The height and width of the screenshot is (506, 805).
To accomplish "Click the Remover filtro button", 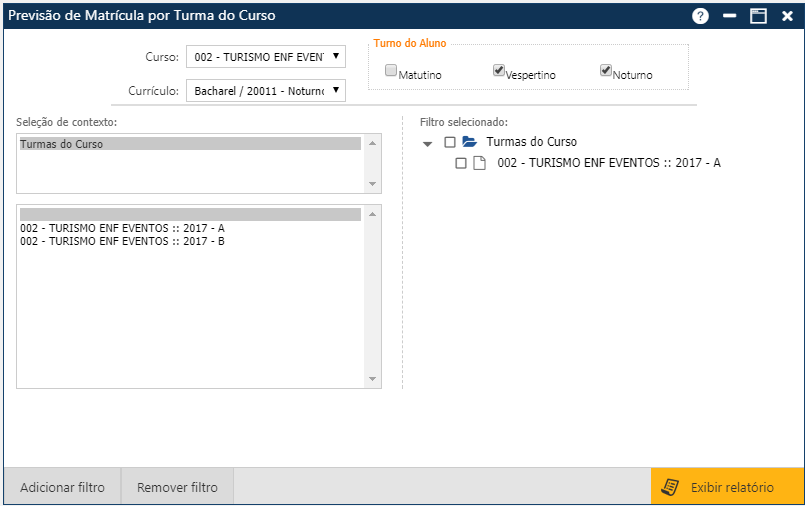I will click(177, 488).
